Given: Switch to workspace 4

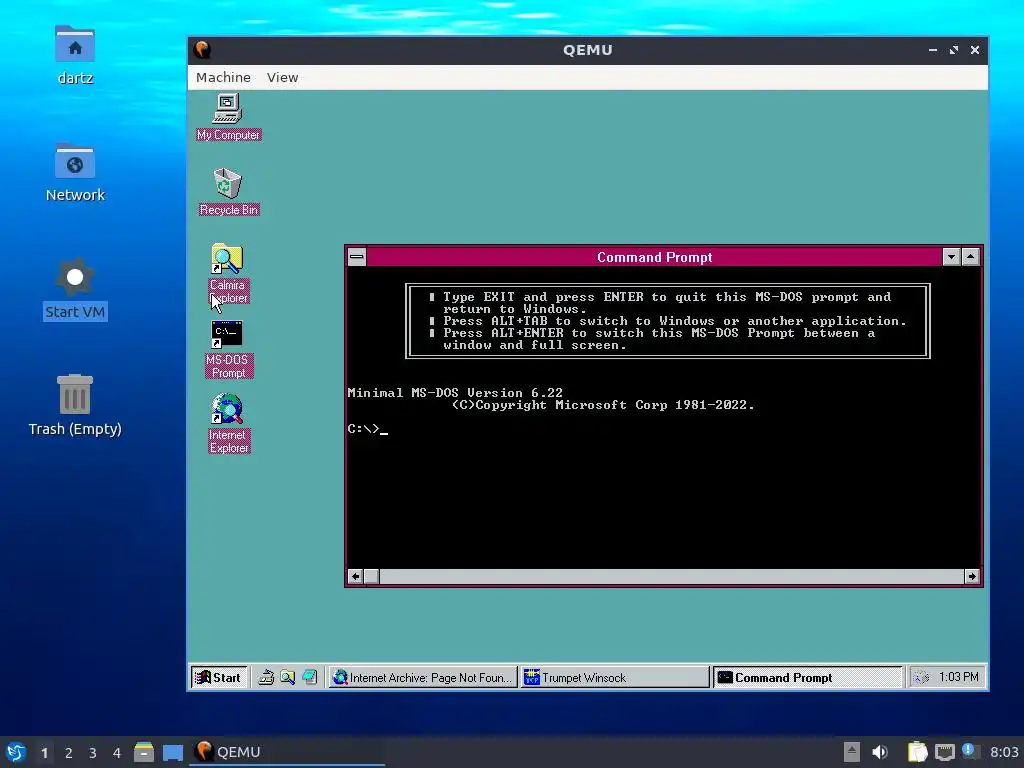Looking at the screenshot, I should [x=117, y=752].
